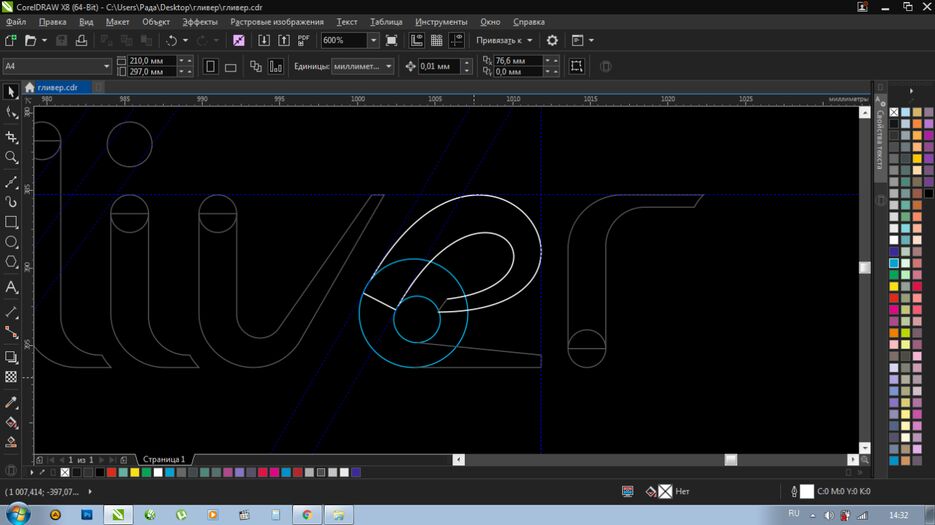
Task: Open the Привязать к snap dropdown
Action: point(504,41)
